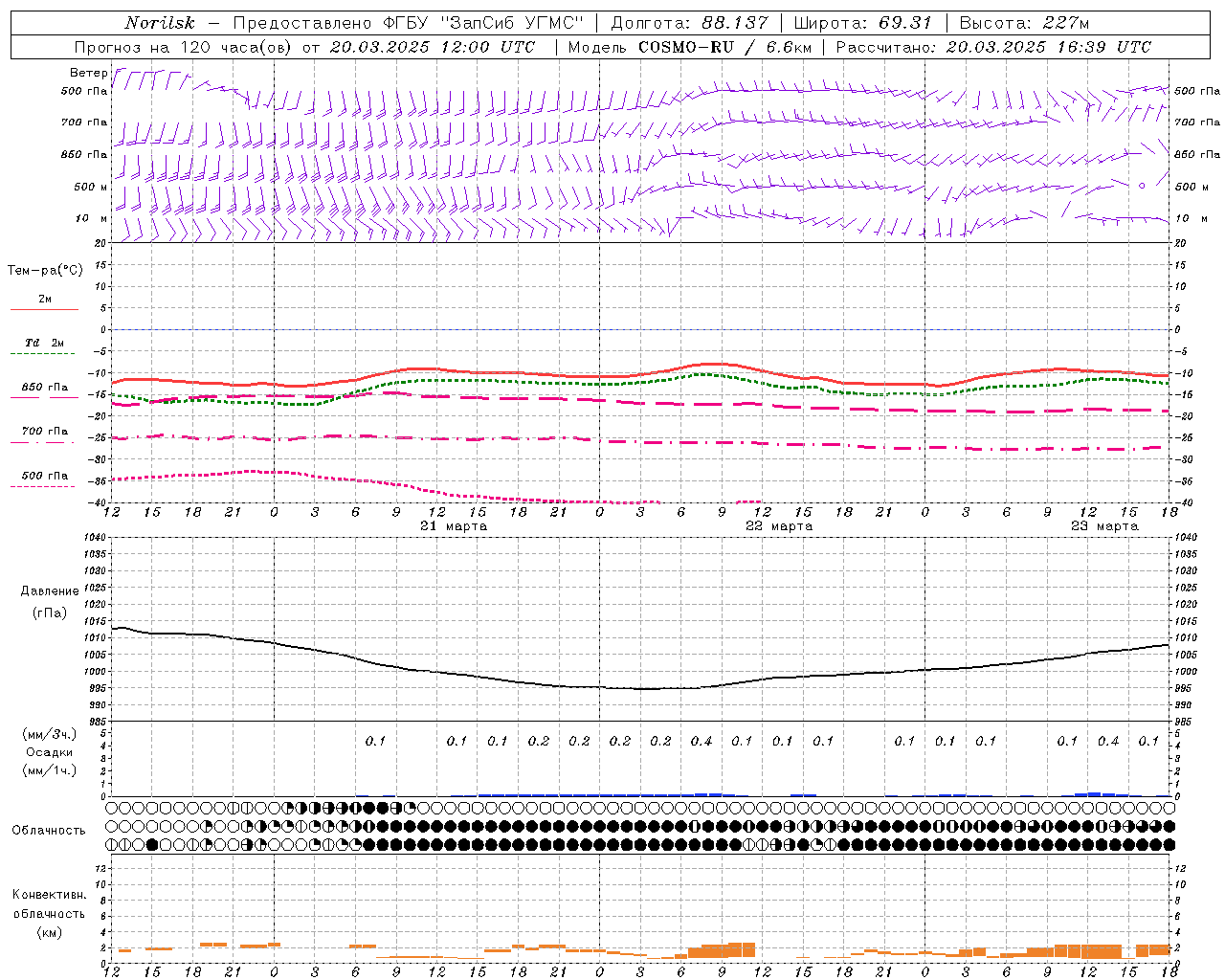
Task: Select 'Прогноз на 120 часа(ов)' forecast text
Action: (x=183, y=47)
